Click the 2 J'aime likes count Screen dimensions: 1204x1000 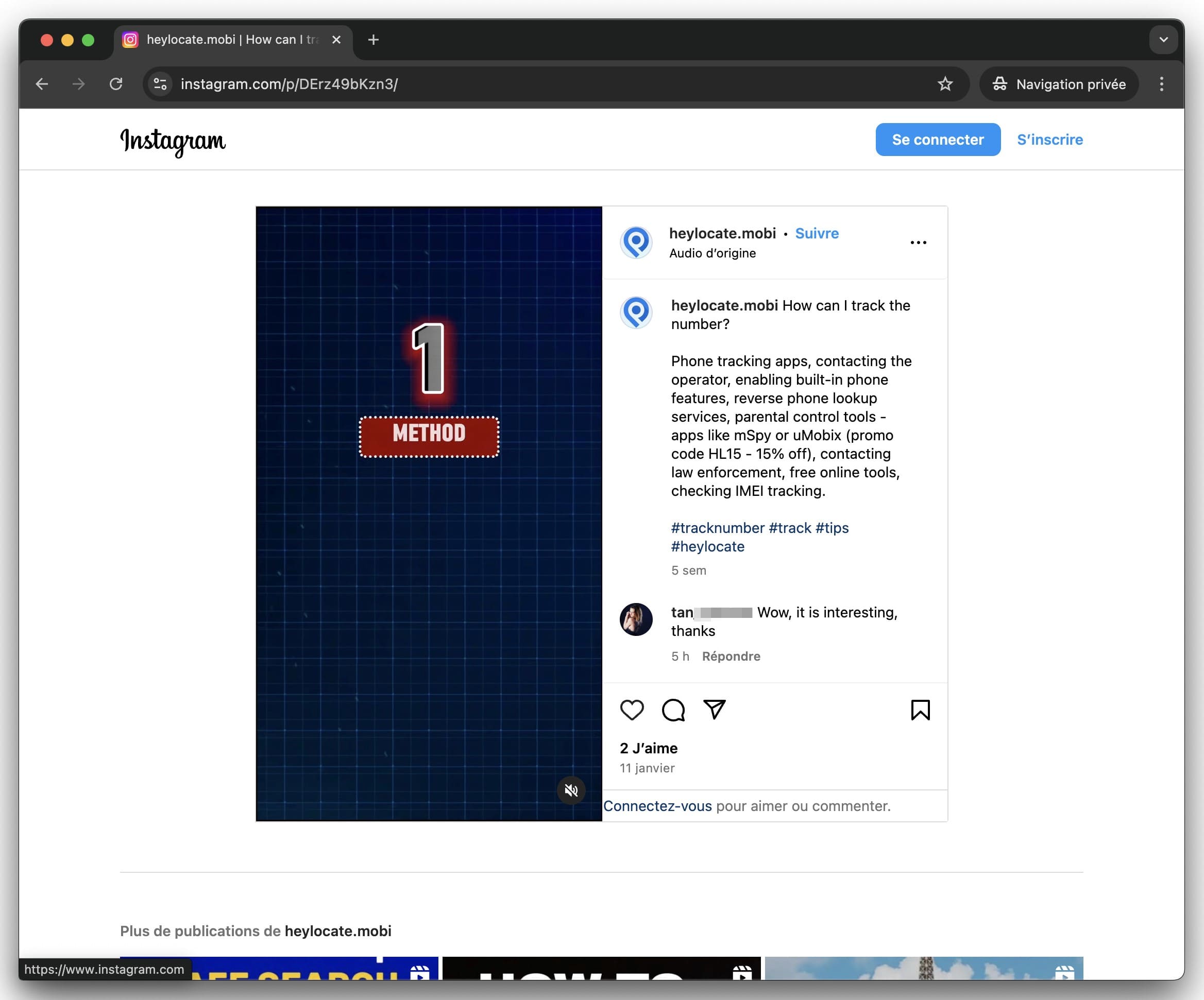(649, 748)
